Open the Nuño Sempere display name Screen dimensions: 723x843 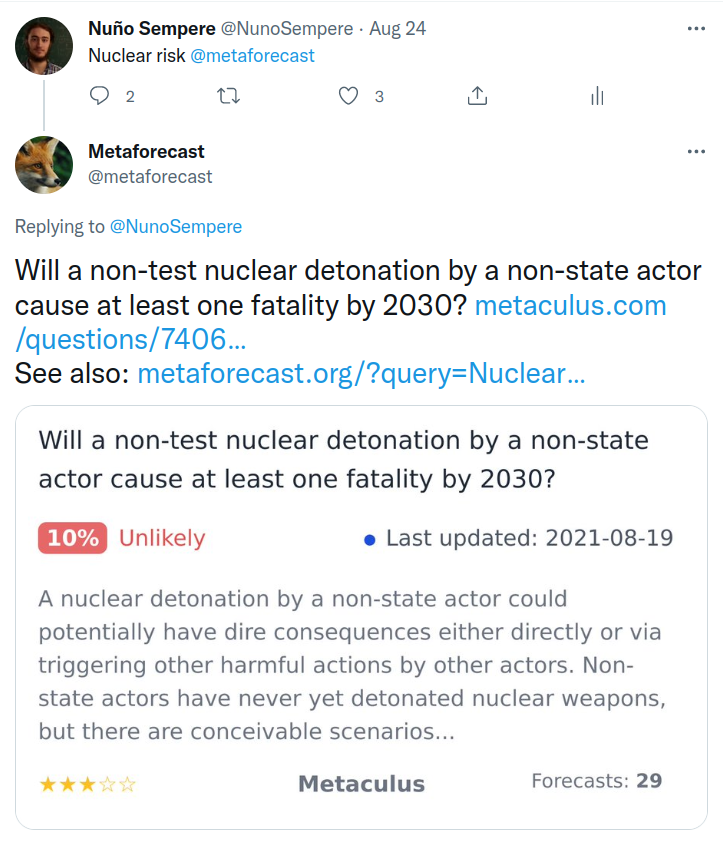150,29
